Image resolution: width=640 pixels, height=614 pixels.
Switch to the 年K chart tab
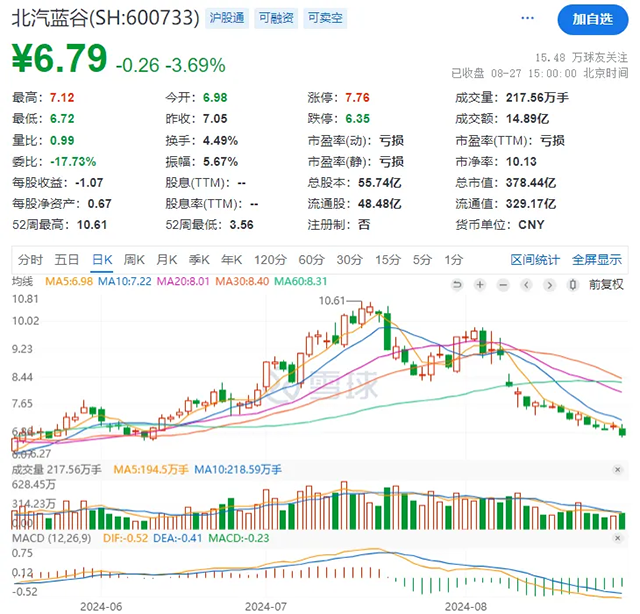tap(231, 260)
